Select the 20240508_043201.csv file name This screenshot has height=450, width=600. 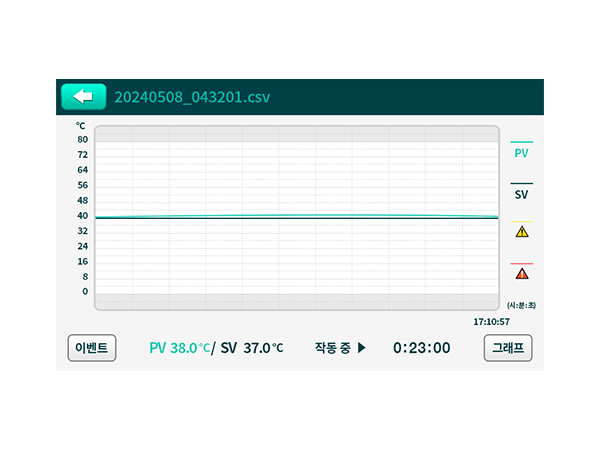pyautogui.click(x=192, y=97)
